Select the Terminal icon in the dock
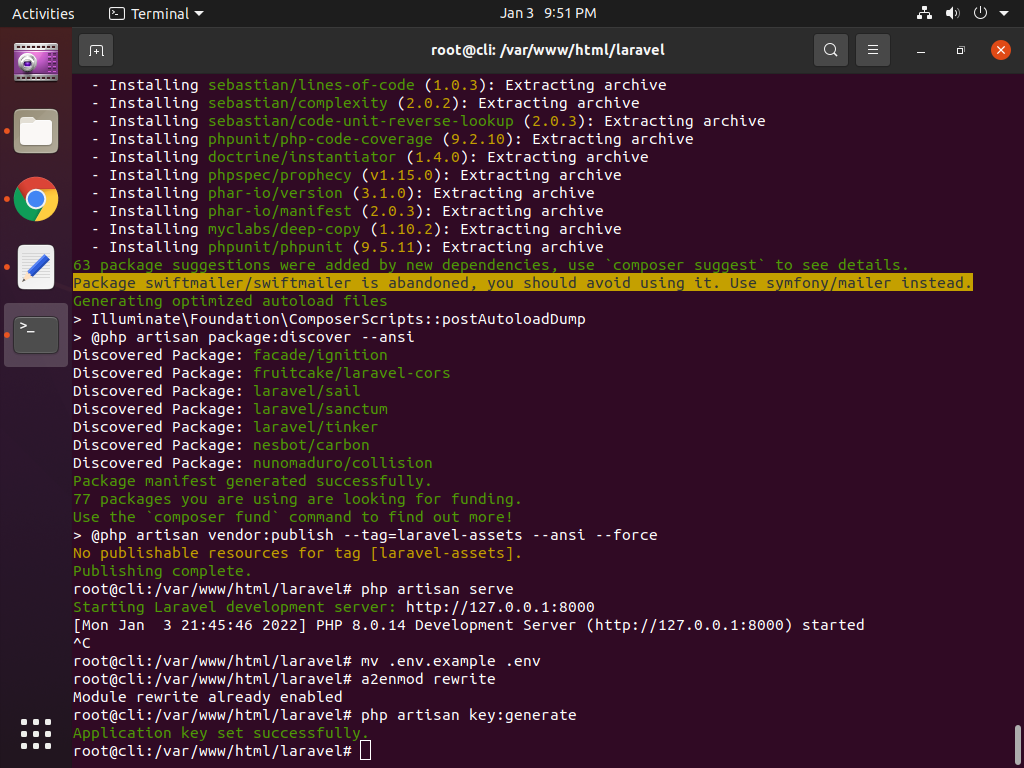This screenshot has width=1024, height=768. [x=35, y=334]
